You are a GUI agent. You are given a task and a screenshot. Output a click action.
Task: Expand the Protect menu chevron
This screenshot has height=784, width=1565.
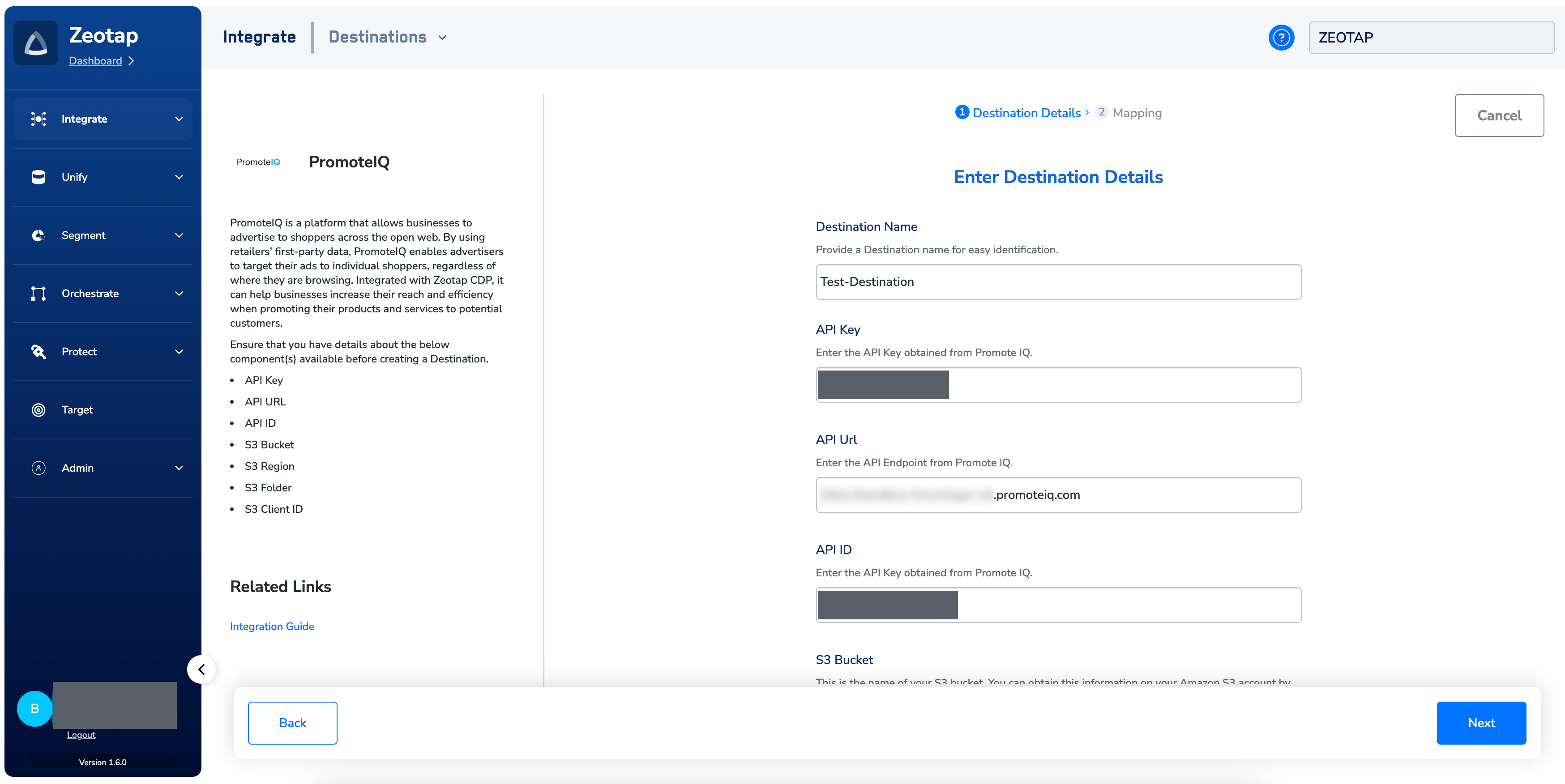tap(179, 352)
